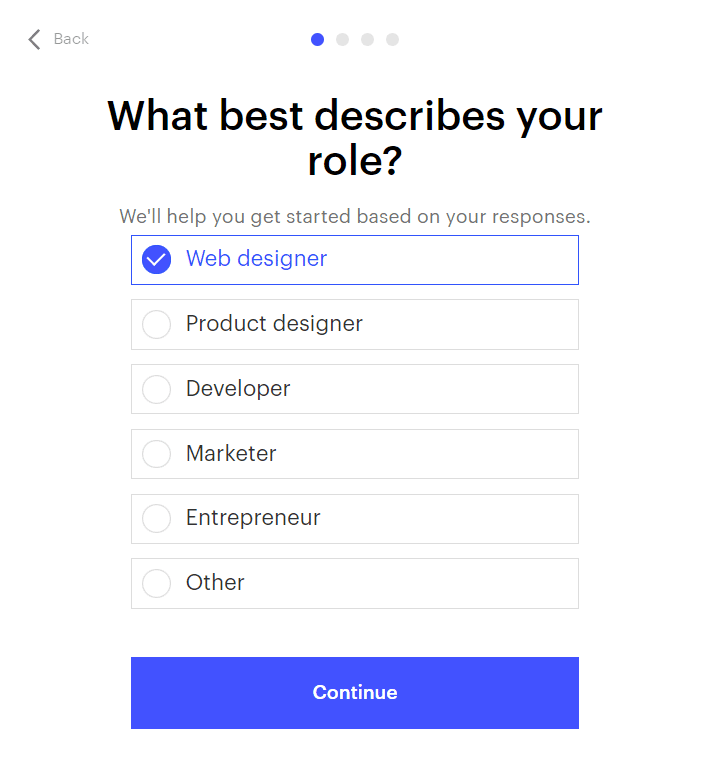Screen dimensions: 706x773
Task: Jump to the second progress step dot
Action: click(343, 39)
